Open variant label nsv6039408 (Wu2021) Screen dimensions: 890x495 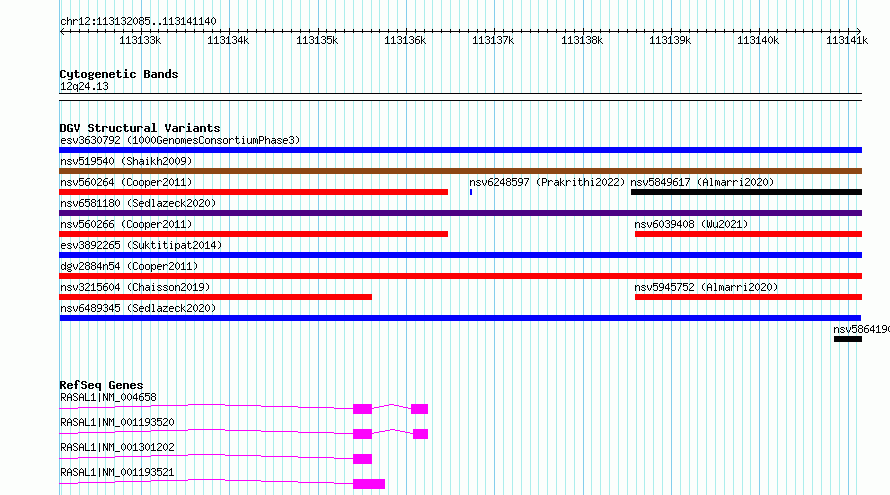[x=691, y=224]
